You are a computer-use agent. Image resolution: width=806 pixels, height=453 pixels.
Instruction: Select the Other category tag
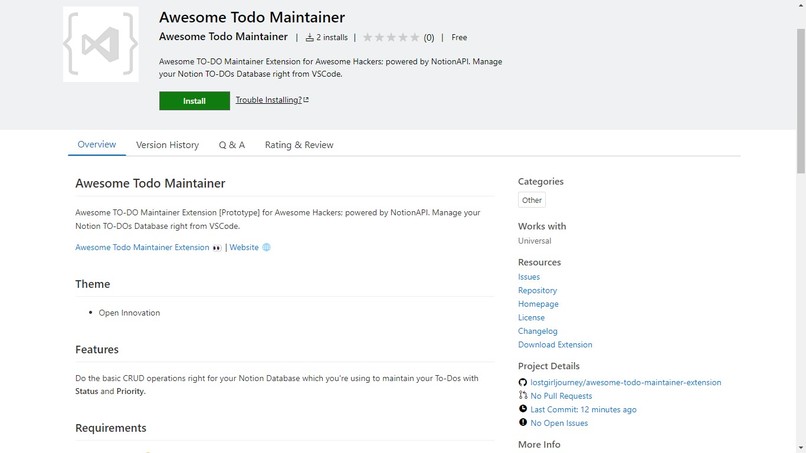coord(532,200)
